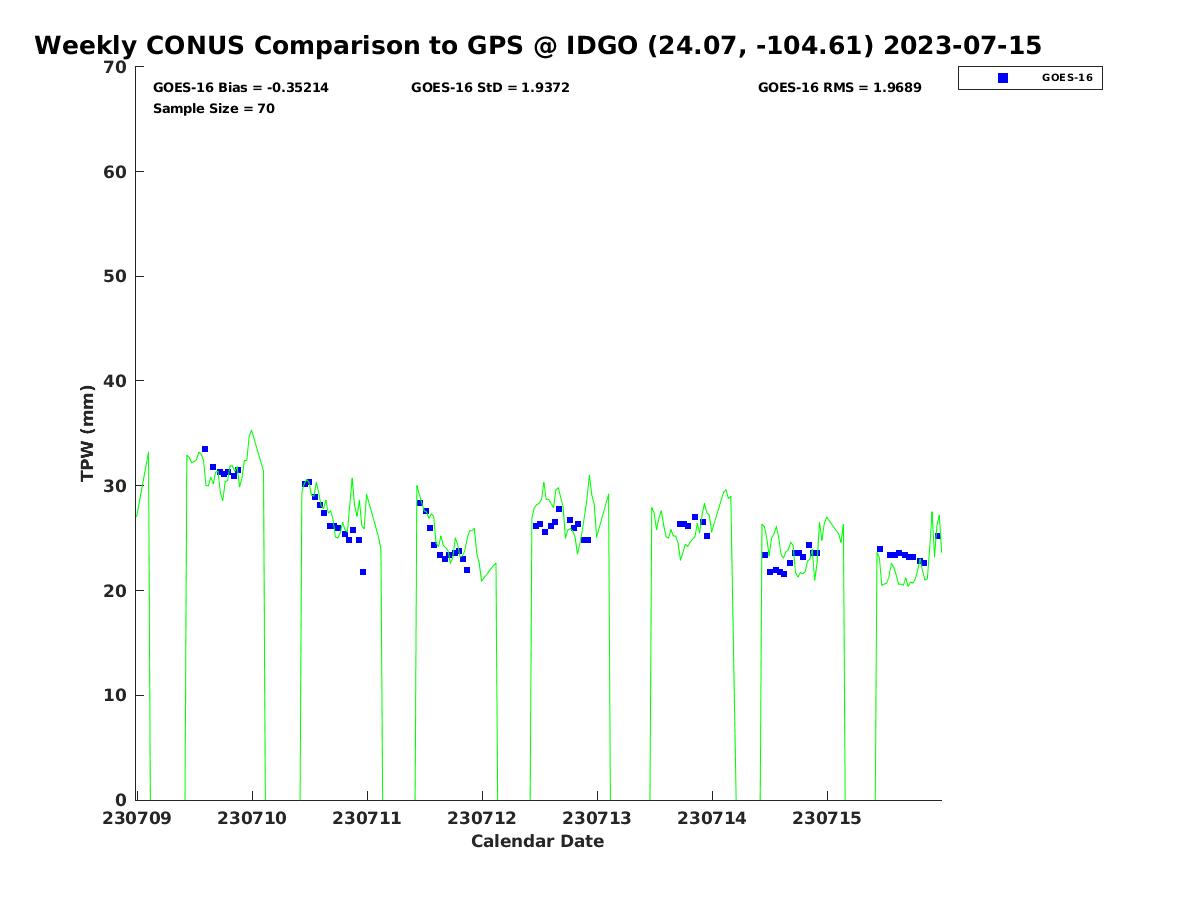Click the highest blue GOES-16 data point
The image size is (1200, 900).
tap(205, 450)
